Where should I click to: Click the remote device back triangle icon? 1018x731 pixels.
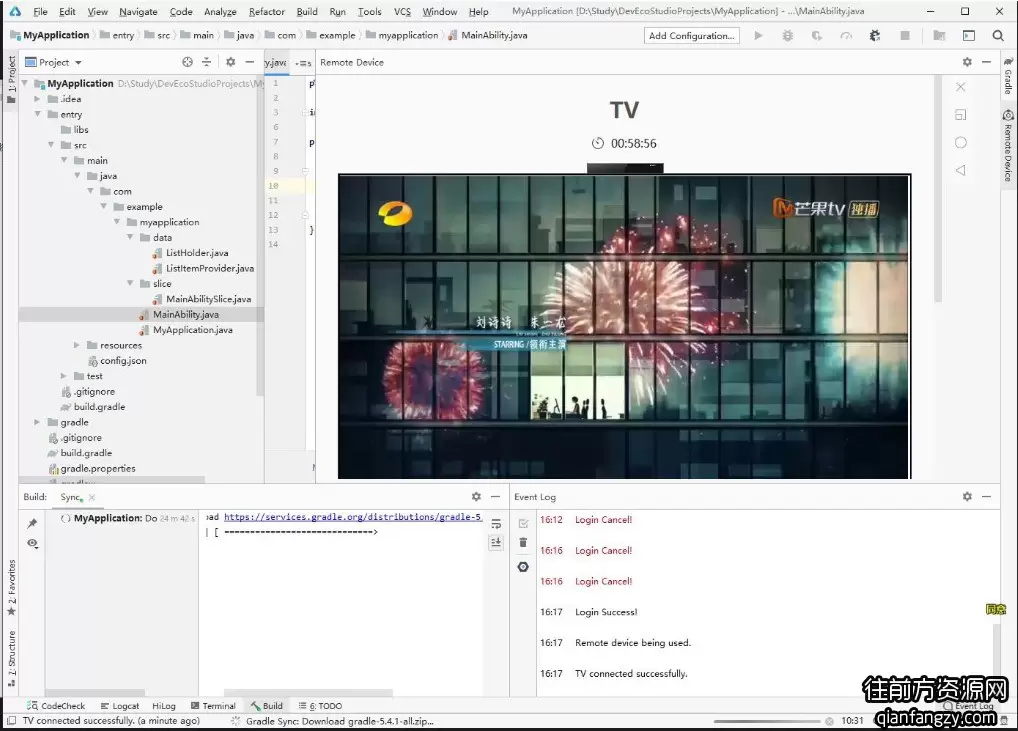point(961,170)
